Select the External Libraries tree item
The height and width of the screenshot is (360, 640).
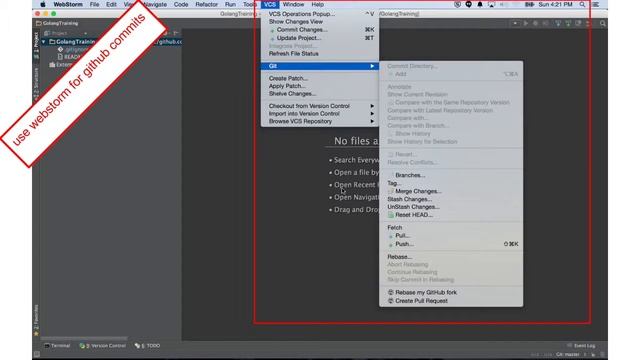pos(60,64)
